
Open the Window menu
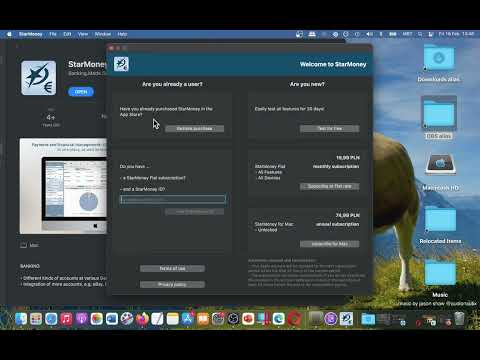(103, 34)
